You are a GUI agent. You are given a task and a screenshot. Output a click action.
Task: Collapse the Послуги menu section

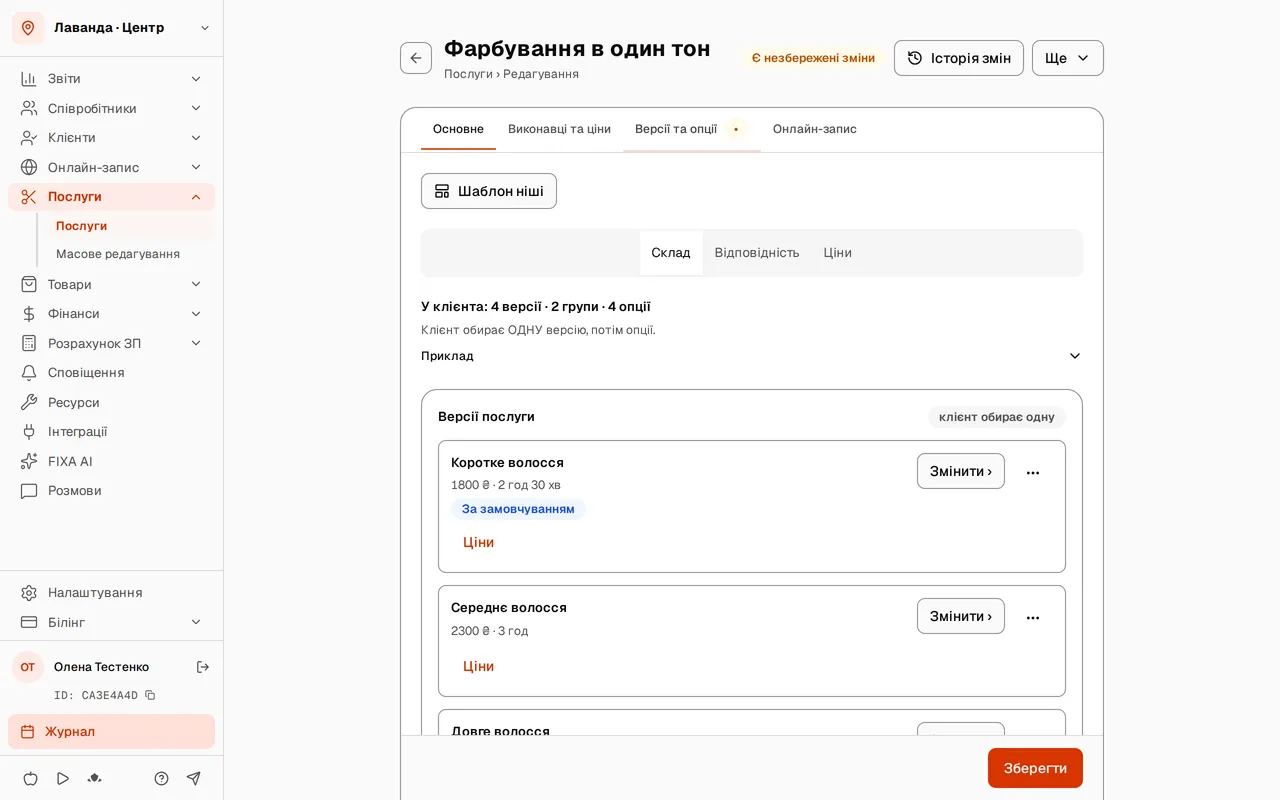[x=196, y=197]
